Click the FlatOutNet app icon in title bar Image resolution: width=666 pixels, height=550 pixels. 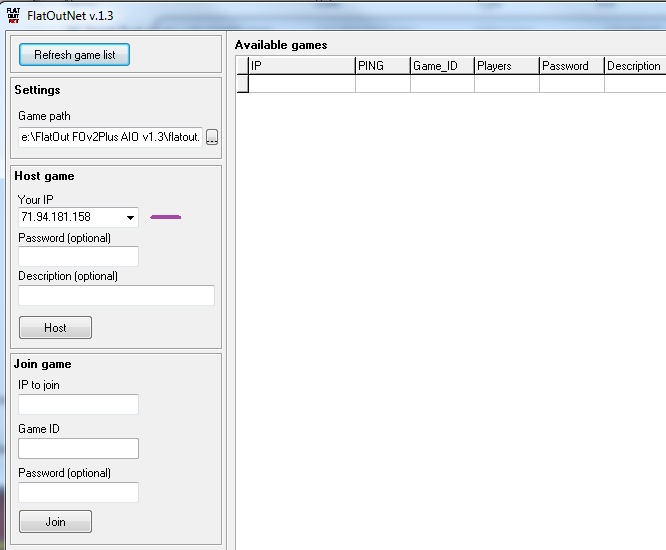(13, 15)
